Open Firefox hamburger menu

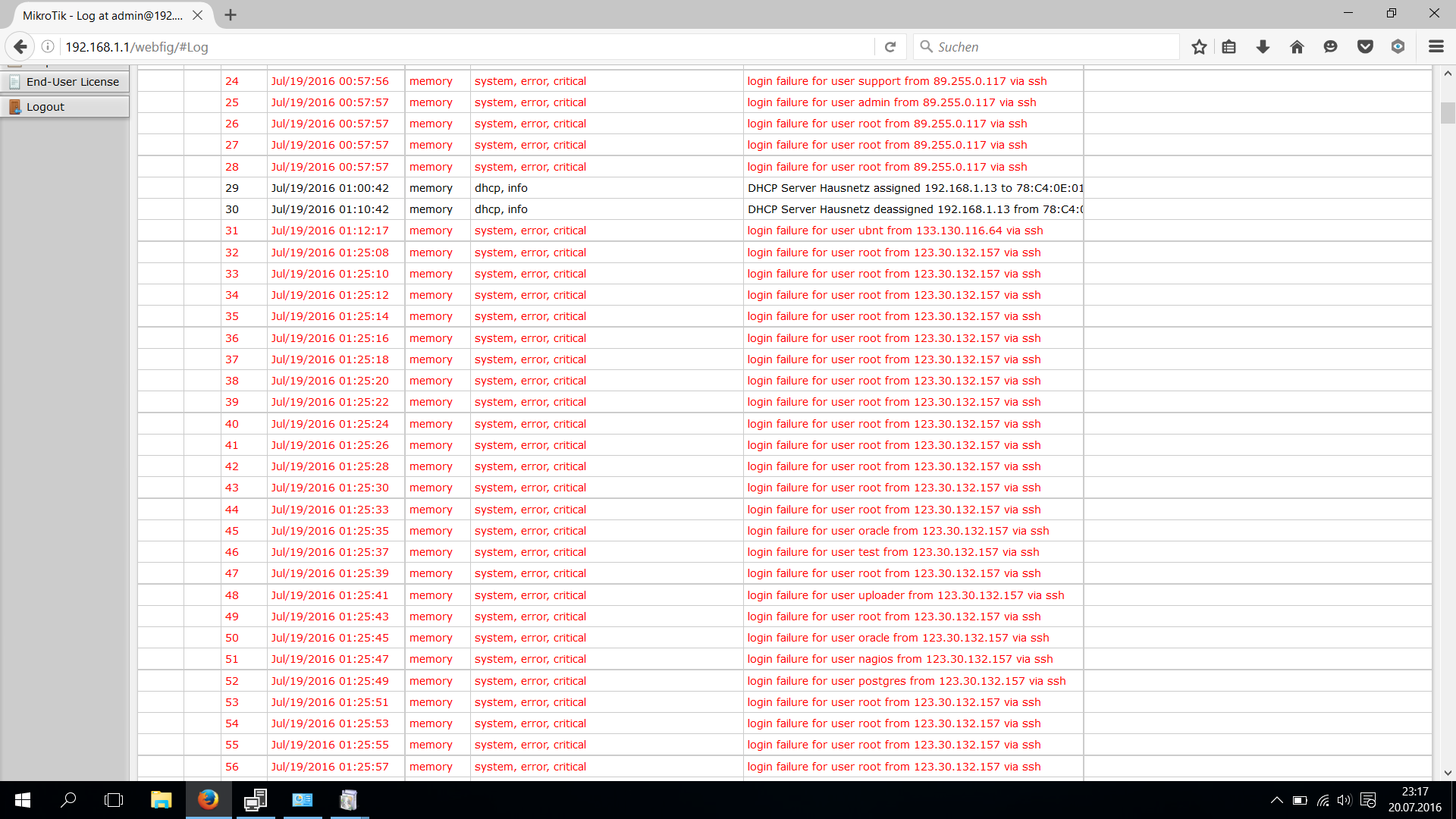(x=1436, y=47)
